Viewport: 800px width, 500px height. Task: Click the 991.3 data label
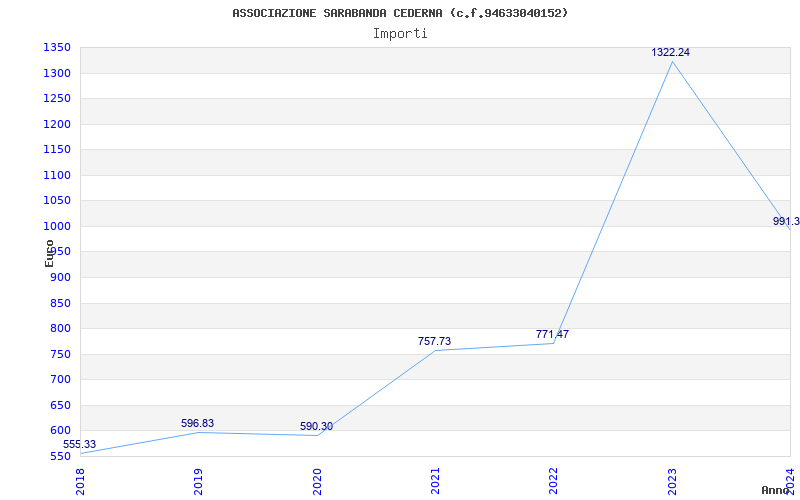786,222
